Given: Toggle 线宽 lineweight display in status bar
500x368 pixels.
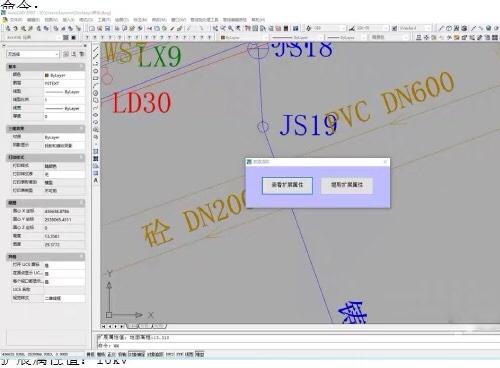Looking at the screenshot, I should tap(189, 354).
